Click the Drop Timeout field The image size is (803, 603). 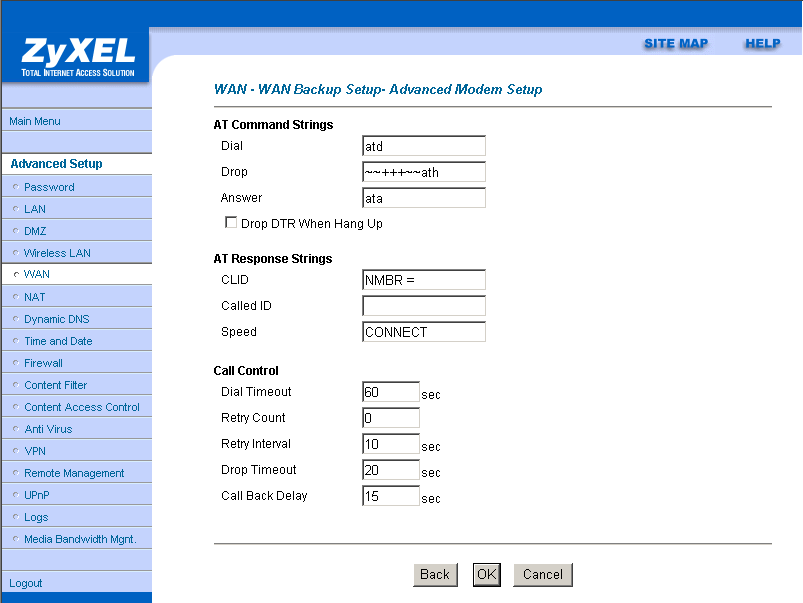(x=391, y=470)
